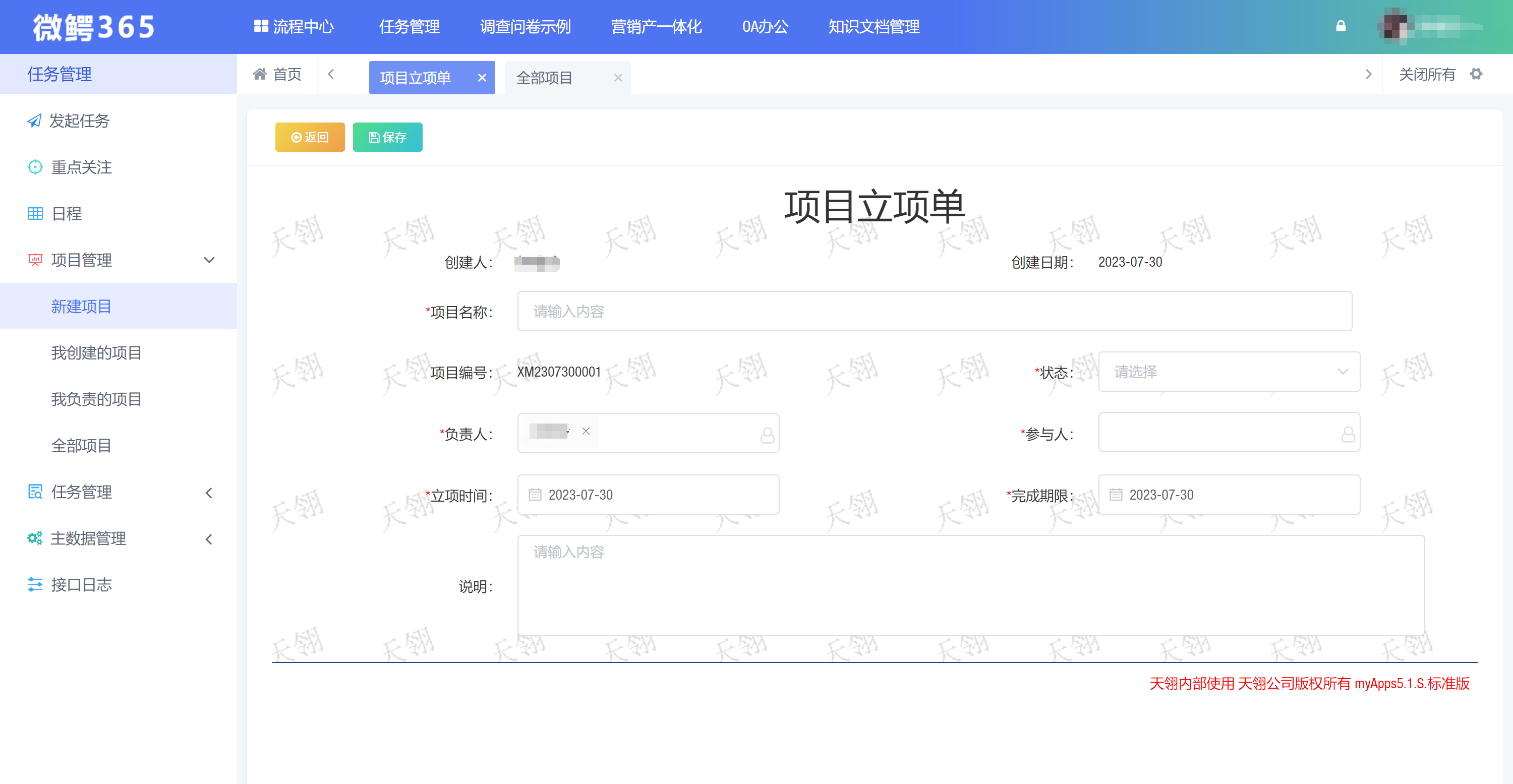
Task: Switch to 全部项目 tab
Action: coord(545,78)
